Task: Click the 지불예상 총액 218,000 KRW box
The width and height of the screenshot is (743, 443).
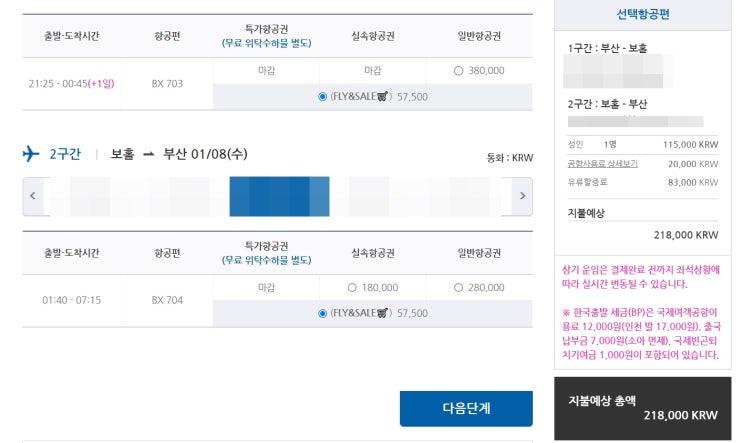Action: pyautogui.click(x=643, y=407)
